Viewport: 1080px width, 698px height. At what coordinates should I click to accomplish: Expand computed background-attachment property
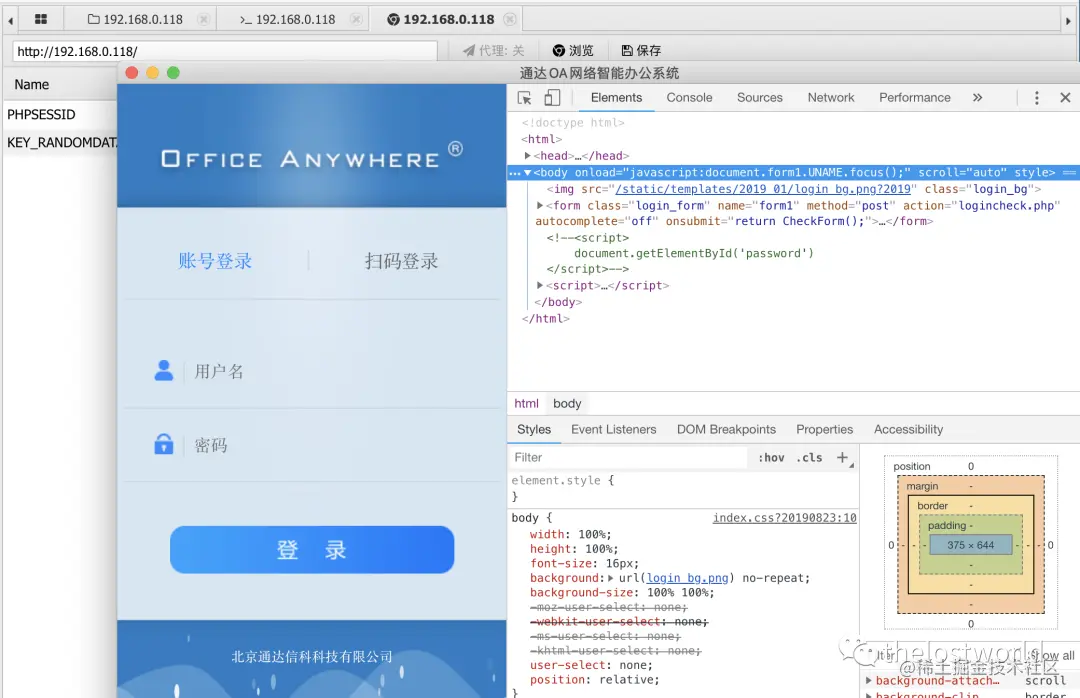point(869,680)
